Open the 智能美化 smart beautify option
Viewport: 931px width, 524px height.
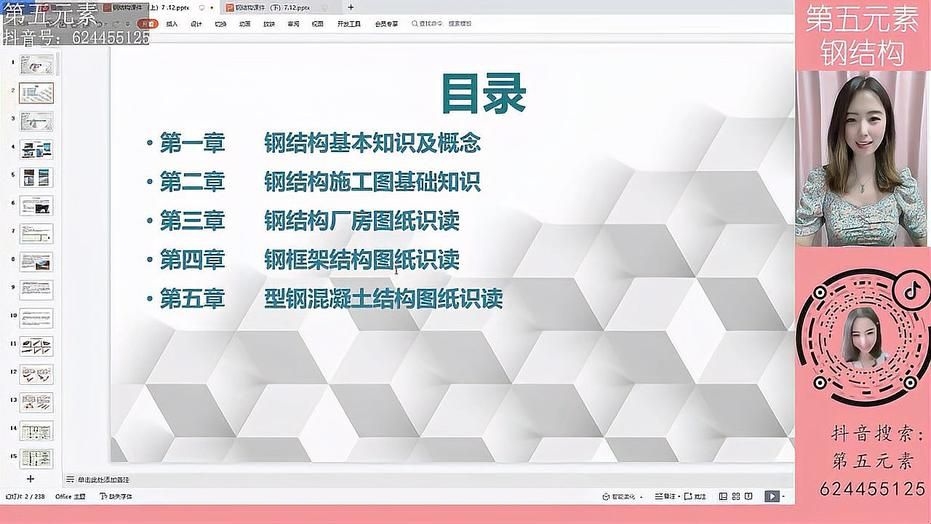[619, 497]
